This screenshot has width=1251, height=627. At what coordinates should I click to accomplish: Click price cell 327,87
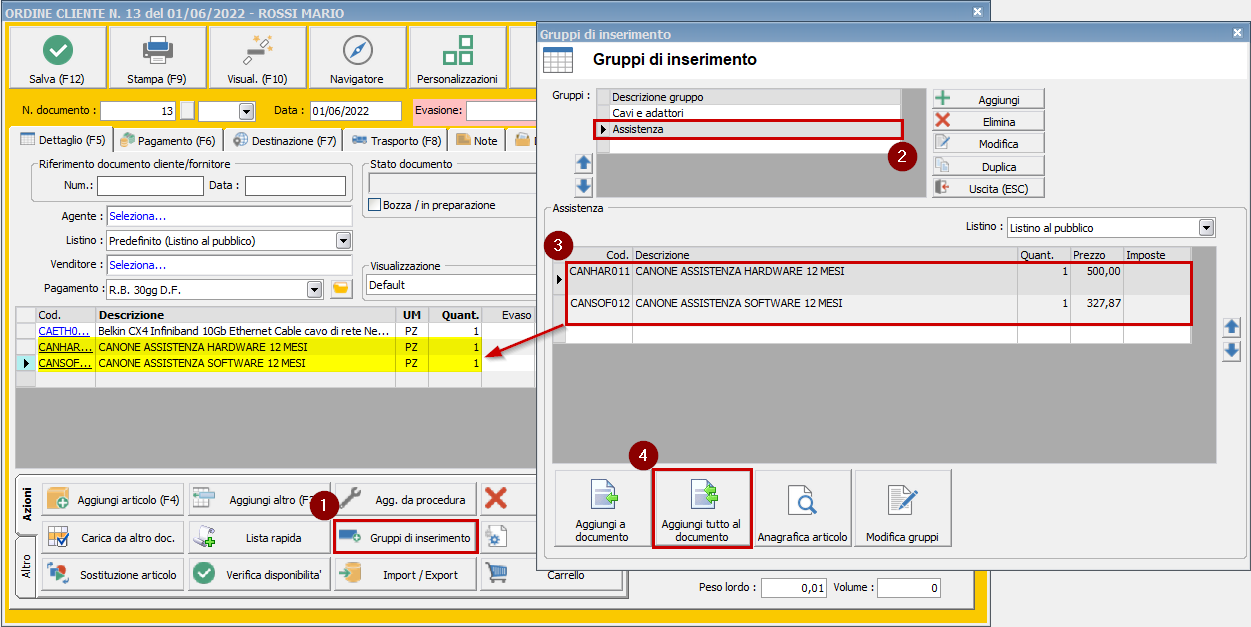[1096, 303]
